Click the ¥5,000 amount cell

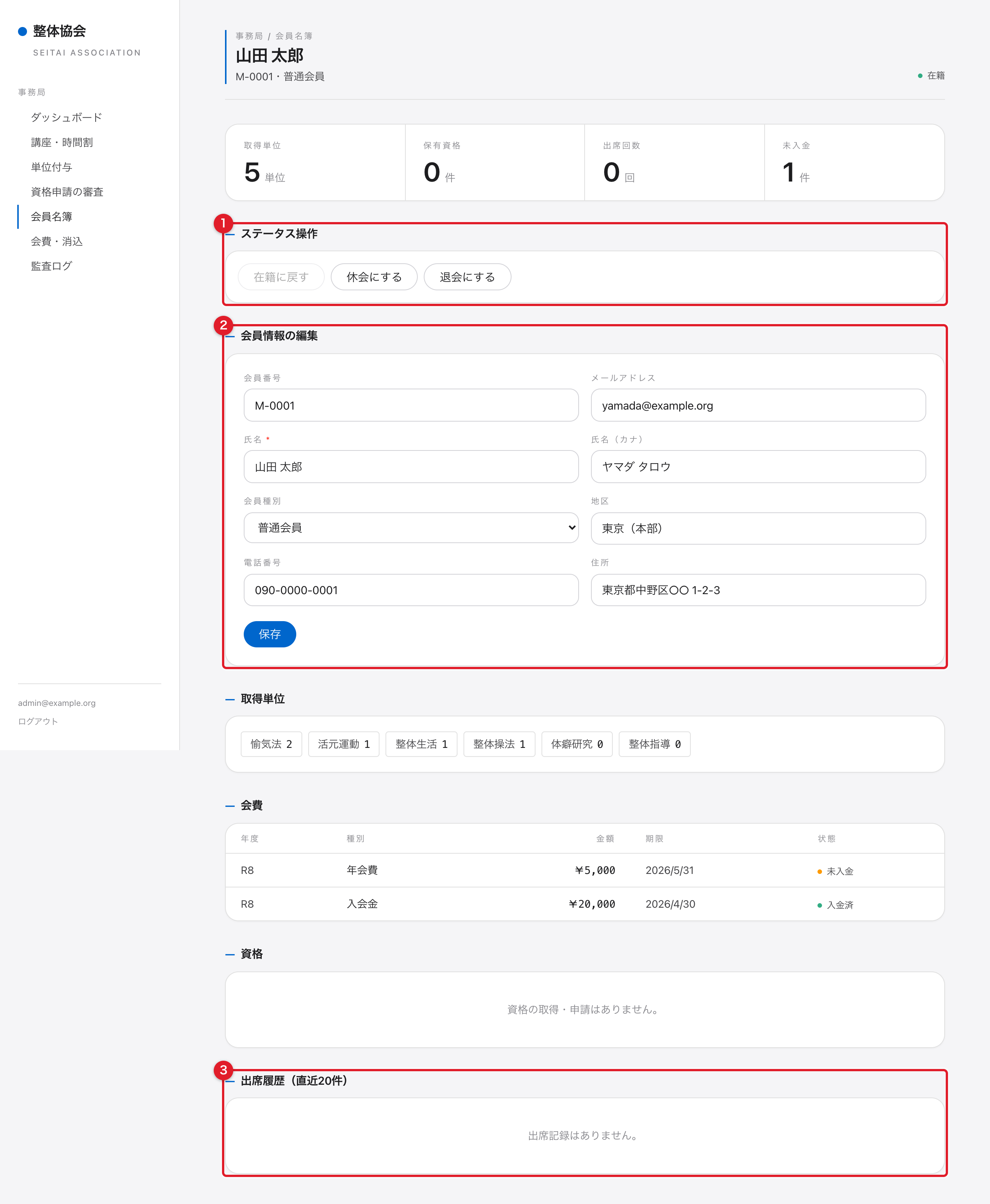595,870
